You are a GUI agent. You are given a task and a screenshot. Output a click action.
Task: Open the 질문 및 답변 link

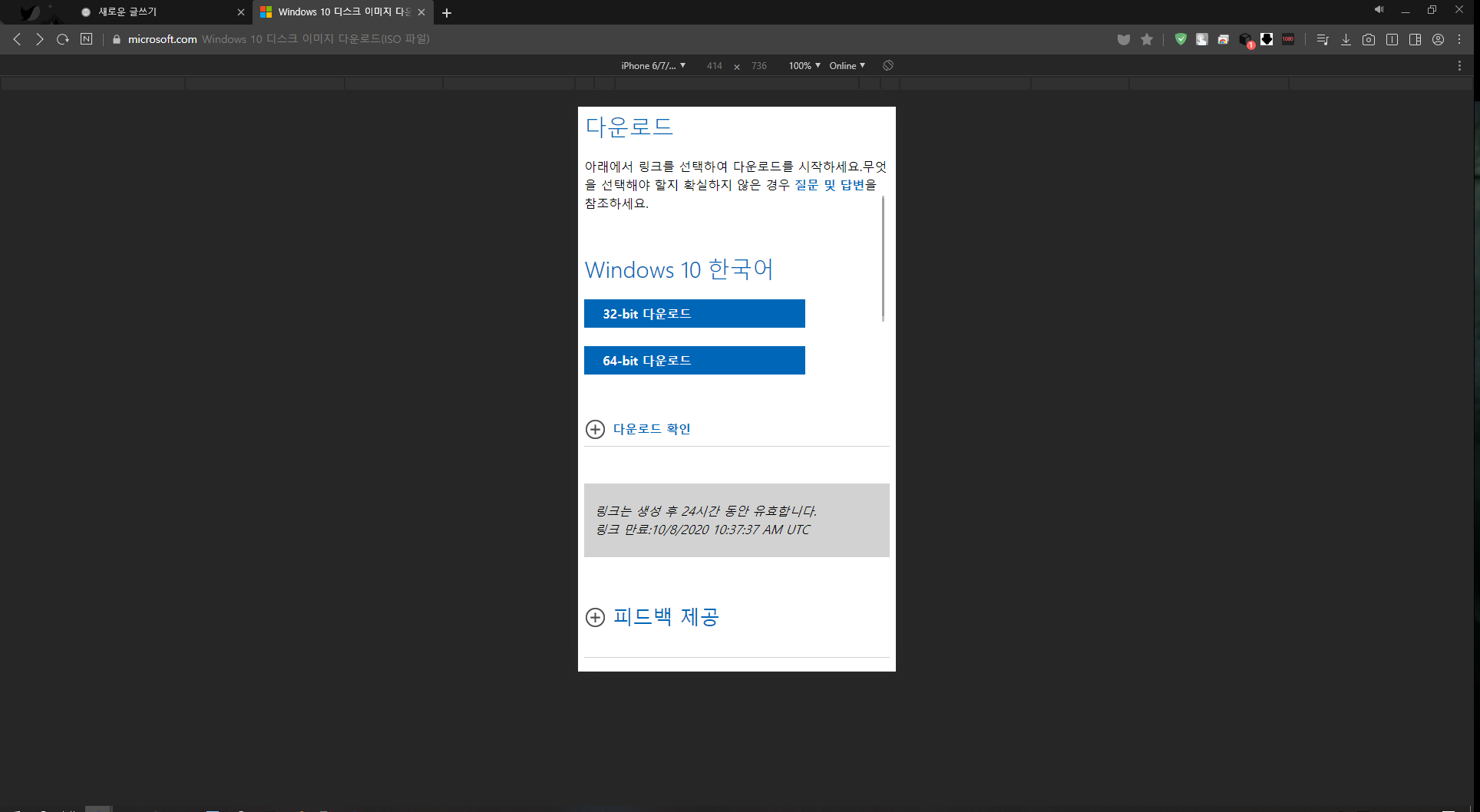click(x=830, y=185)
